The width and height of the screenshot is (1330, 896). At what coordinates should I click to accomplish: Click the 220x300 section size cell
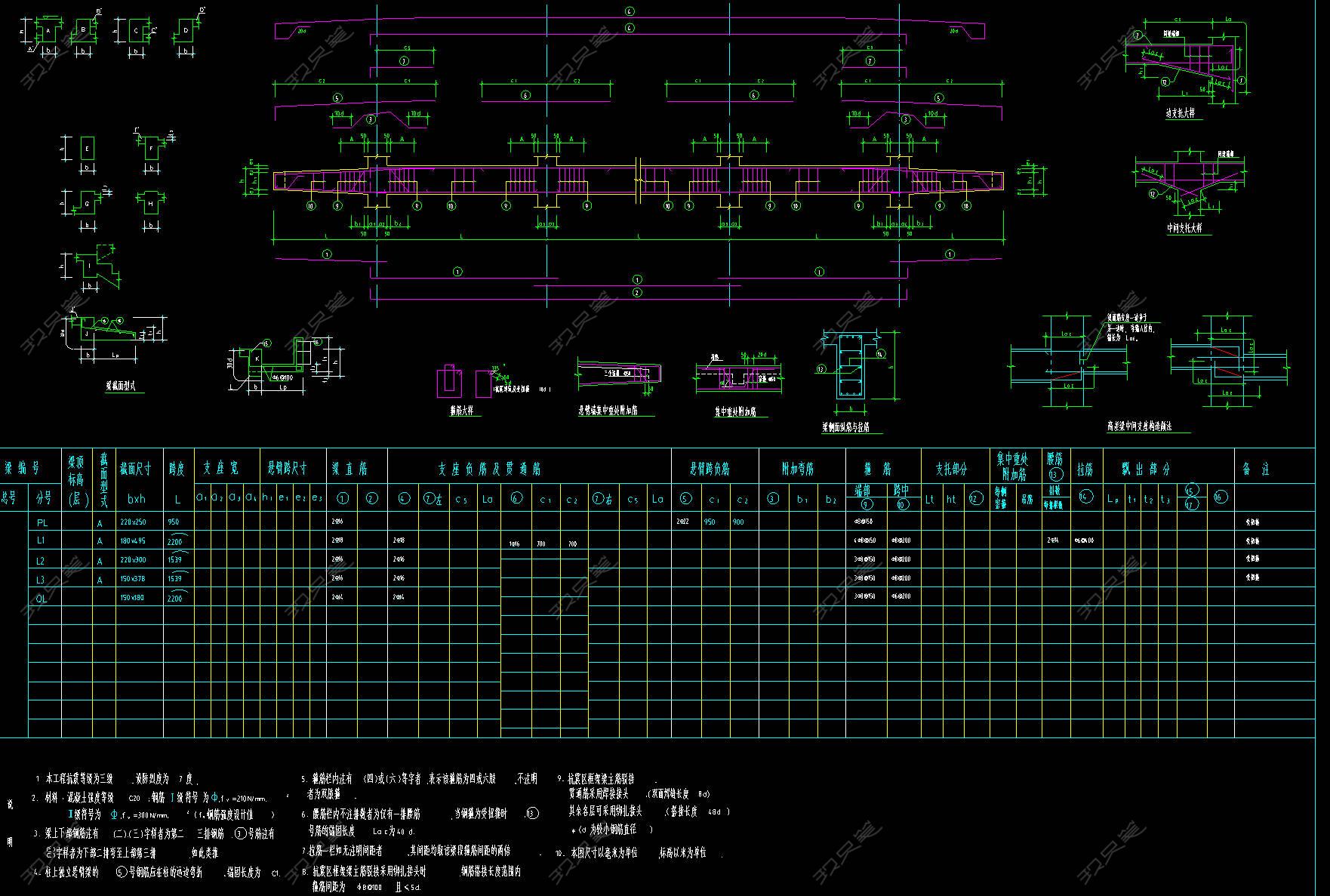[133, 560]
